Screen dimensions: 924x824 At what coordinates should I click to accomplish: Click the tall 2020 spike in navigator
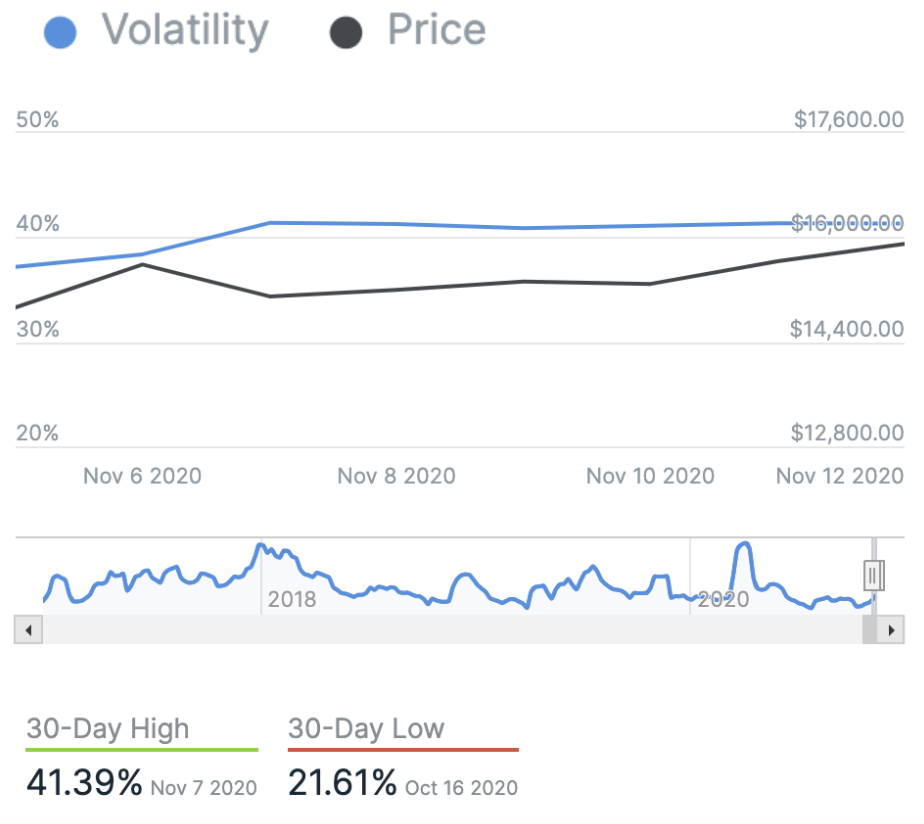click(x=742, y=548)
